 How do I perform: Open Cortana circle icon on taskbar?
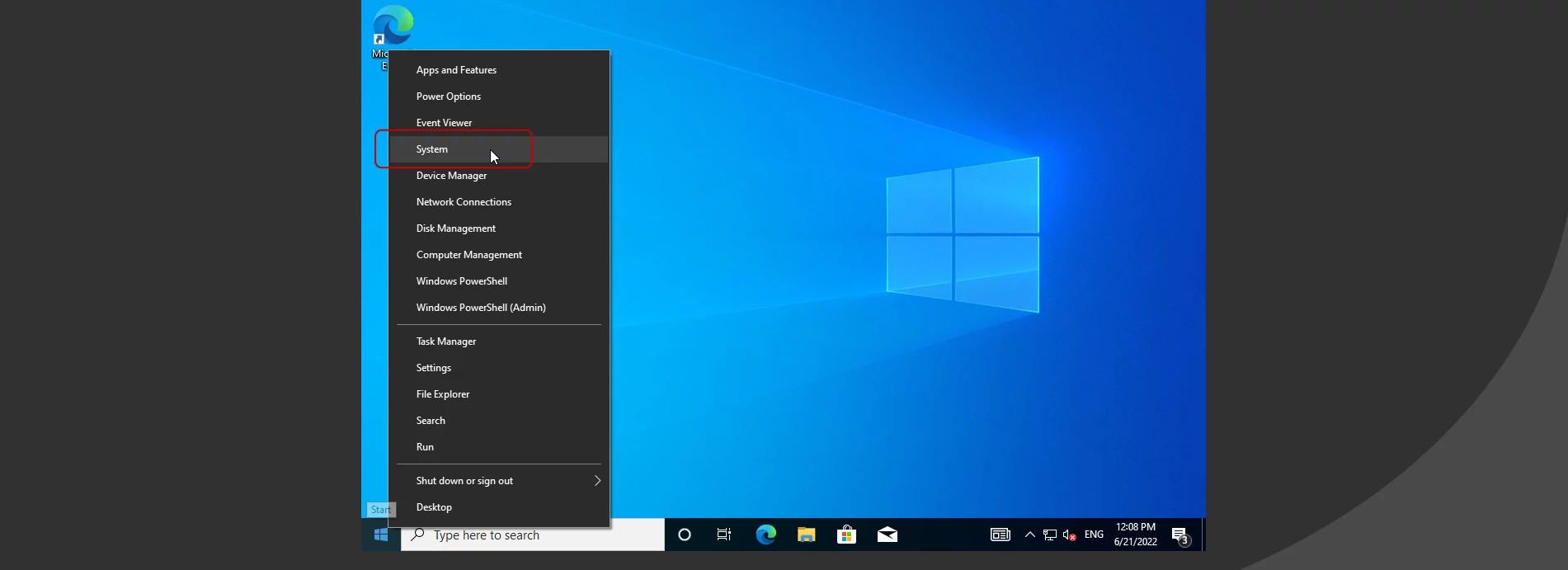pyautogui.click(x=685, y=535)
